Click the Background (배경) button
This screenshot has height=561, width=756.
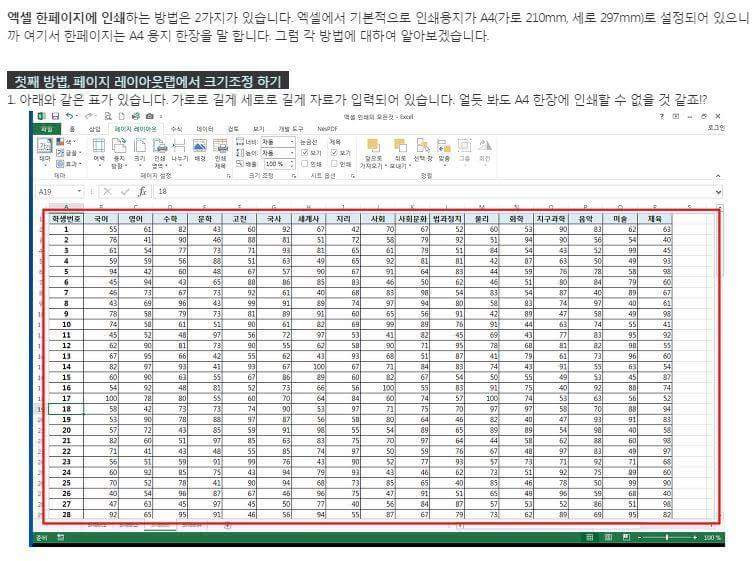pos(200,151)
